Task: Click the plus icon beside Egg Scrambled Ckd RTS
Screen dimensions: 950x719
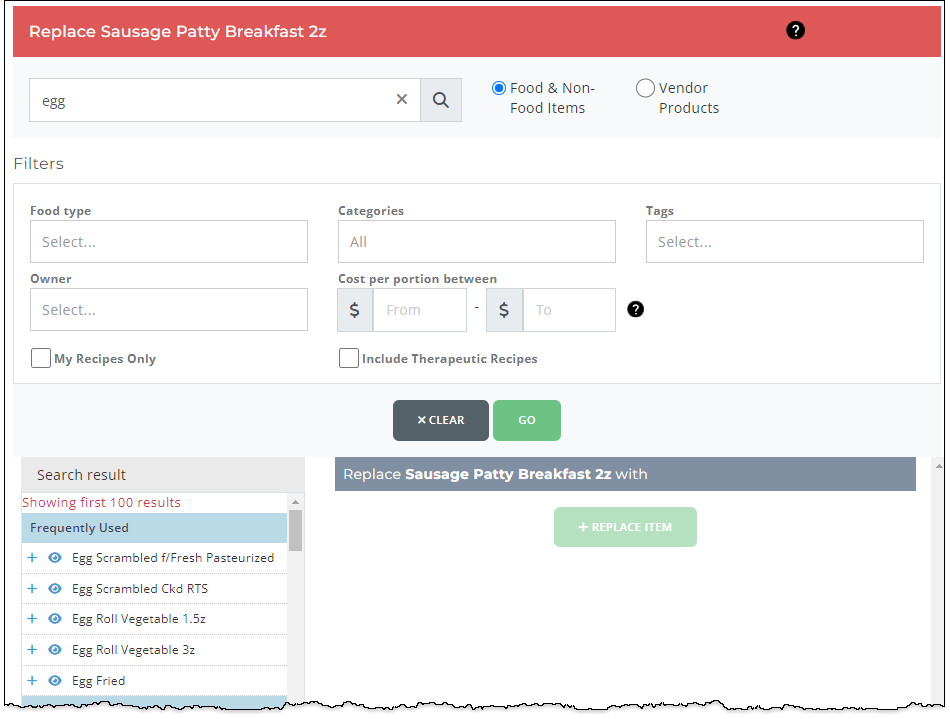Action: tap(31, 588)
